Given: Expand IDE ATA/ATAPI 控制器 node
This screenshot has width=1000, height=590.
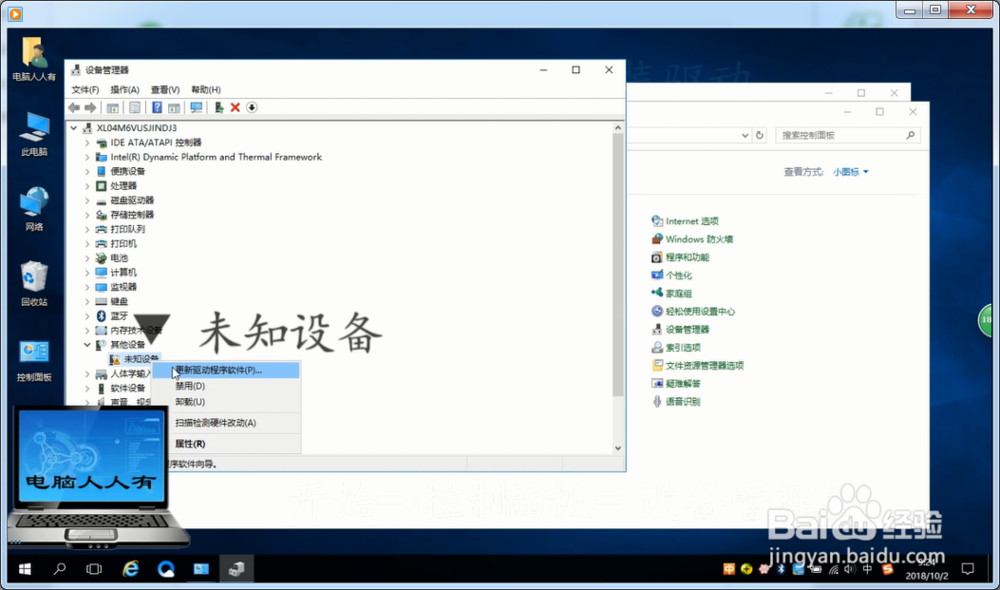Looking at the screenshot, I should [x=87, y=143].
